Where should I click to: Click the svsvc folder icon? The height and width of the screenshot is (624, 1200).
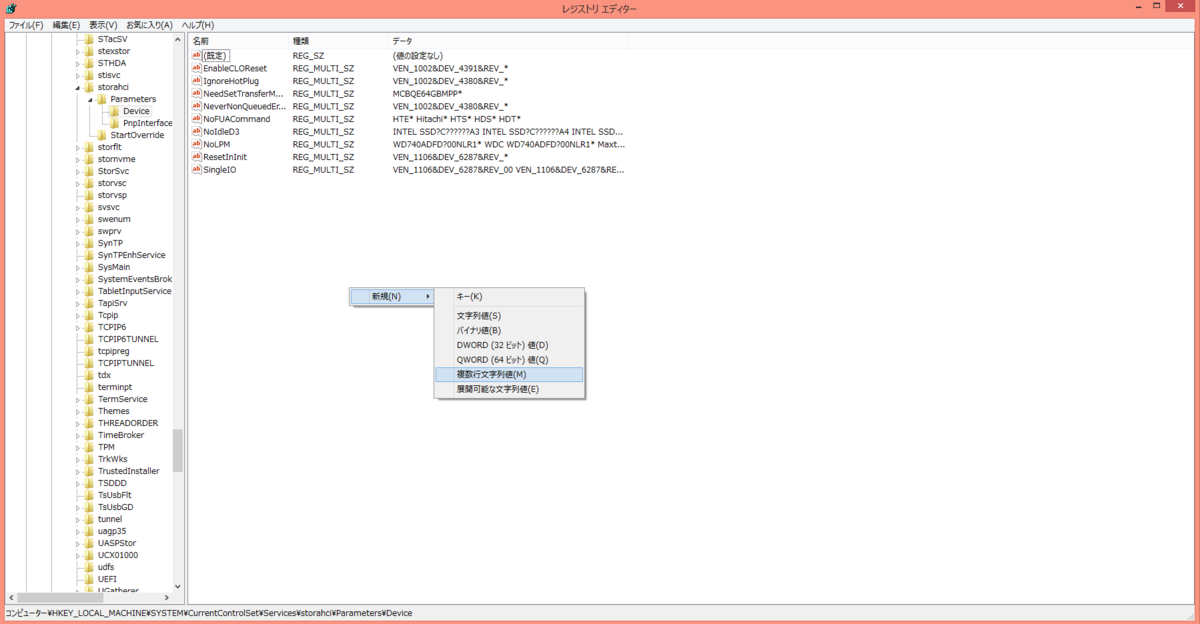tap(89, 207)
